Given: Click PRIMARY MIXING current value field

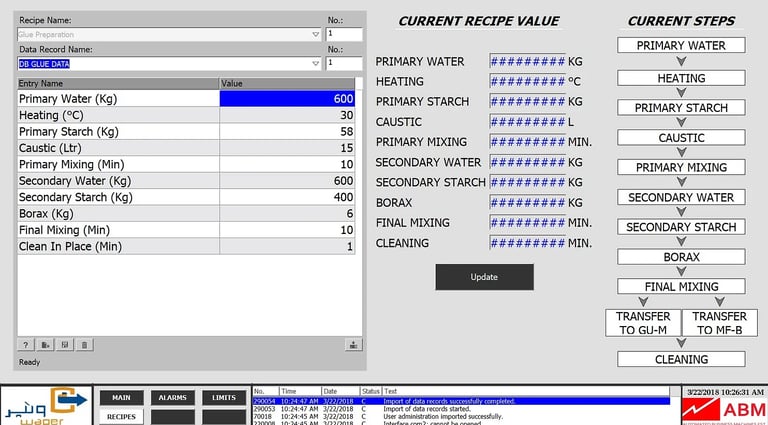Looking at the screenshot, I should click(528, 142).
